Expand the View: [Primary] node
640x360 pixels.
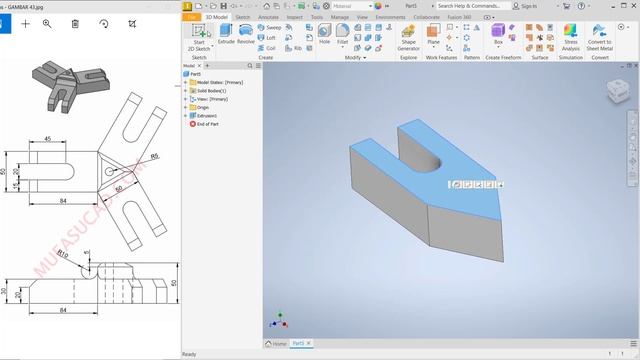(186, 99)
